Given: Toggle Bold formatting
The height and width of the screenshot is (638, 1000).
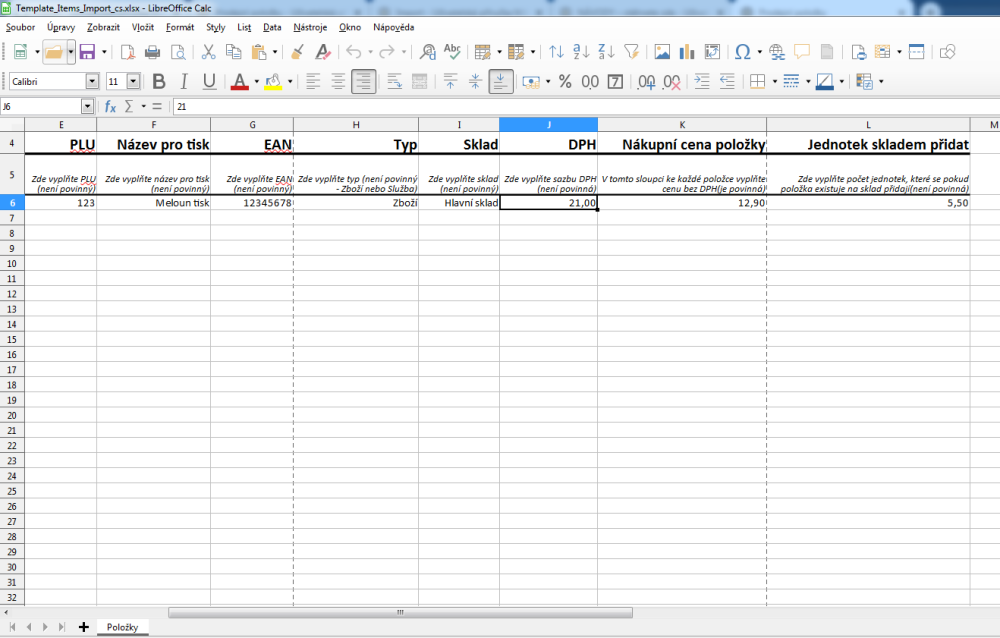Looking at the screenshot, I should 159,82.
